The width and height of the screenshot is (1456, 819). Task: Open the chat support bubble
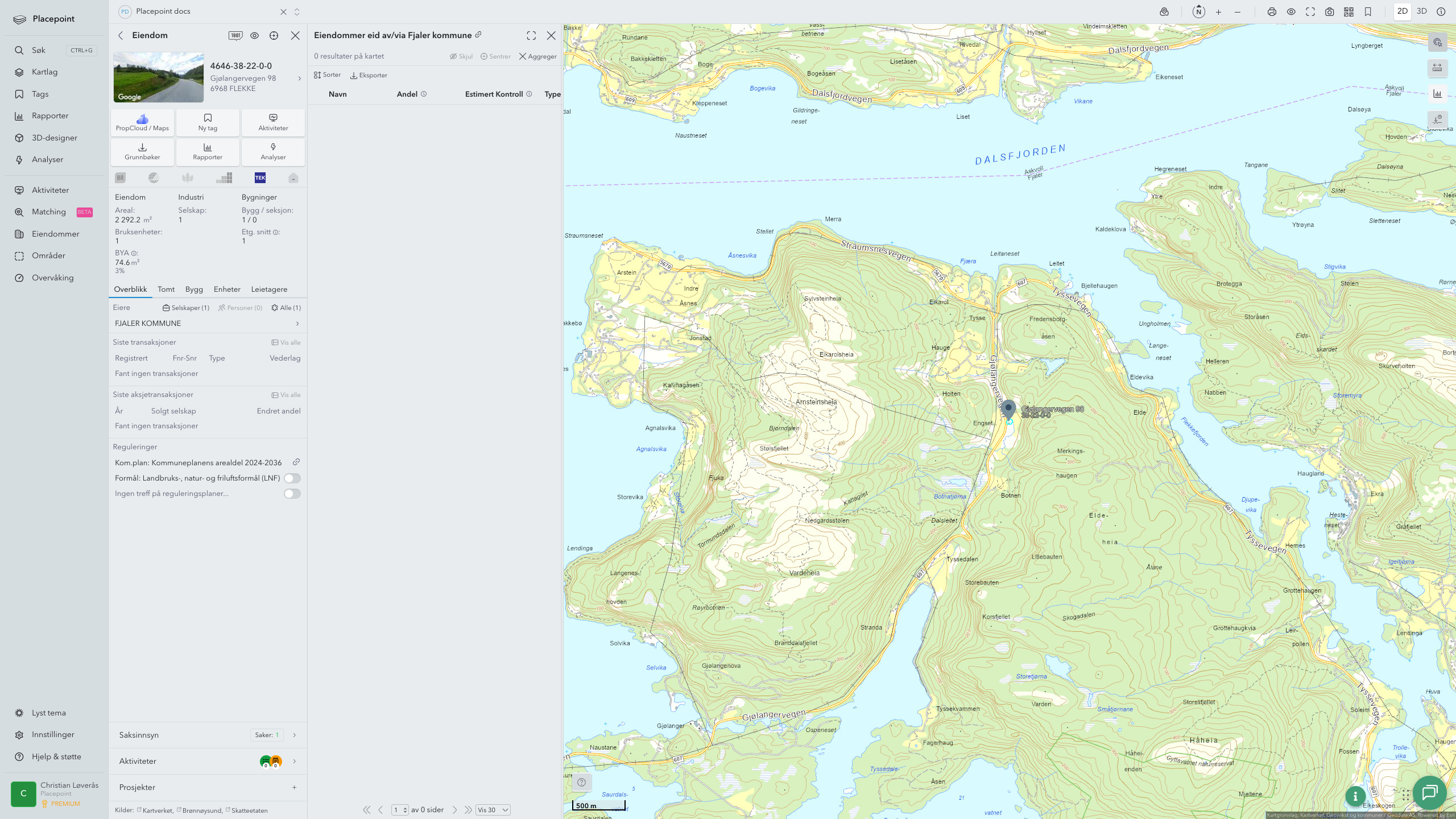(1429, 792)
